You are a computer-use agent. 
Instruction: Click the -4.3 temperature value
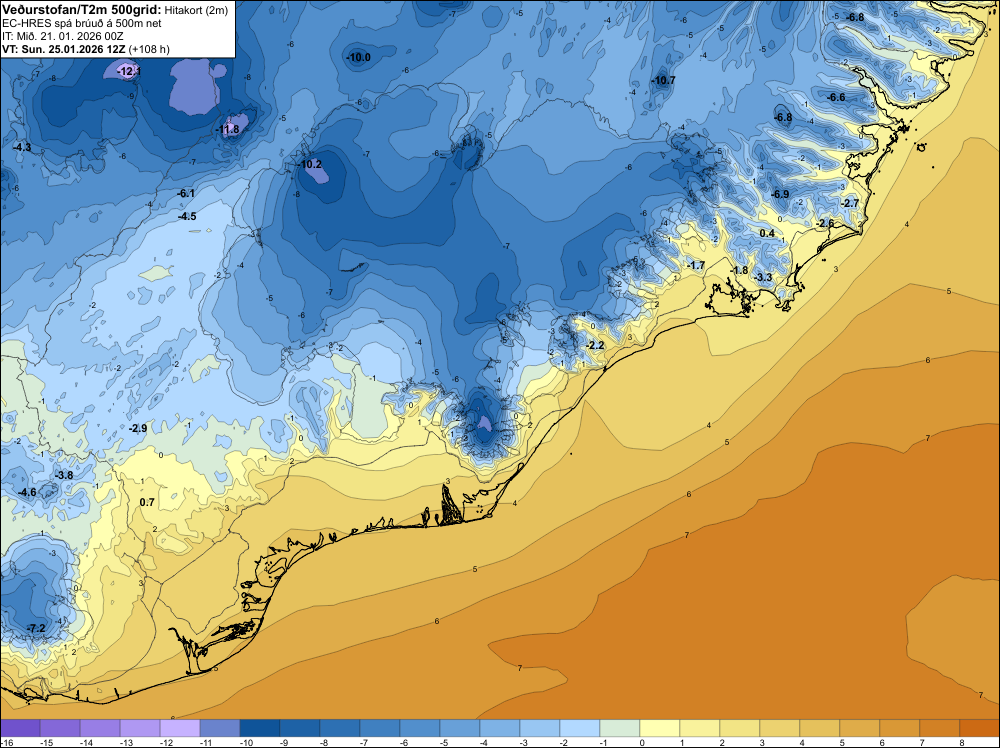click(22, 147)
